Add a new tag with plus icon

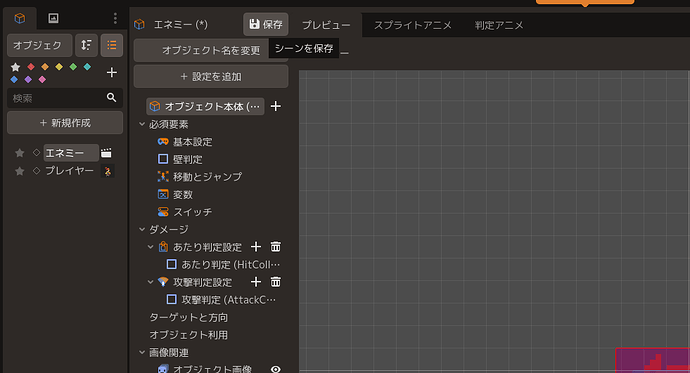[x=112, y=72]
